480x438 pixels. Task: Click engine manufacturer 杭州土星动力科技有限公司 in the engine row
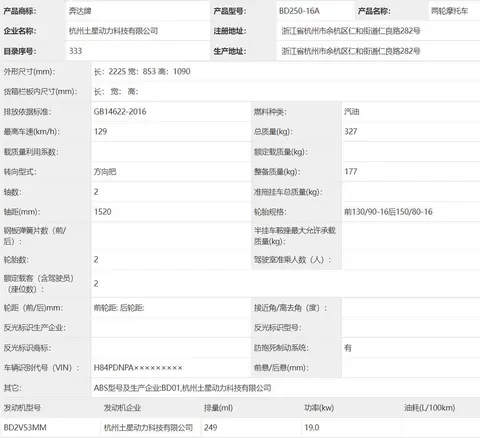148,427
